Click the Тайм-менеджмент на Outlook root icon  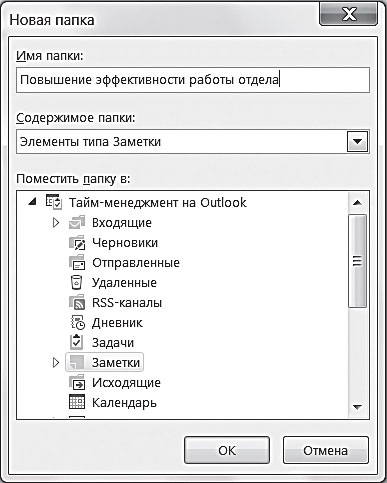[x=54, y=202]
